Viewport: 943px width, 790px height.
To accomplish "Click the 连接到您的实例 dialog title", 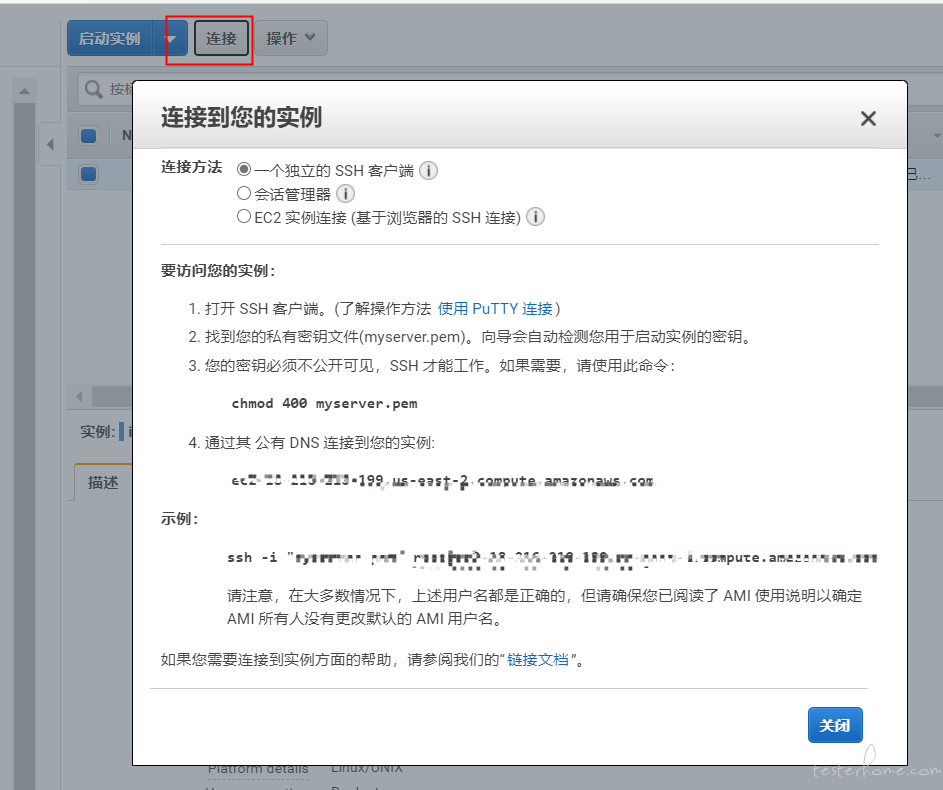I will point(241,117).
